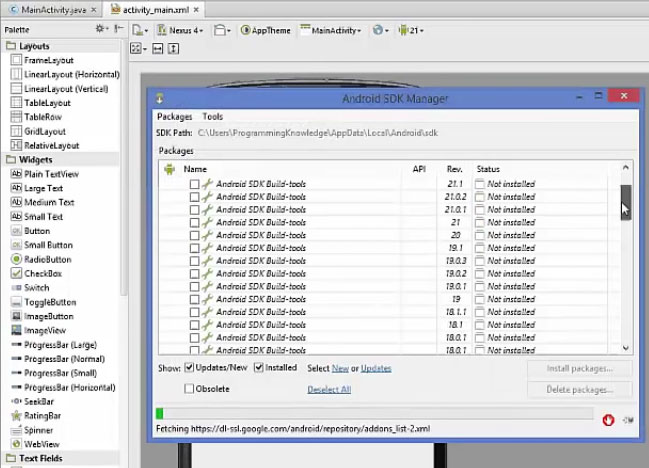649x468 pixels.
Task: Open the screen orientation dropdown
Action: (x=222, y=30)
